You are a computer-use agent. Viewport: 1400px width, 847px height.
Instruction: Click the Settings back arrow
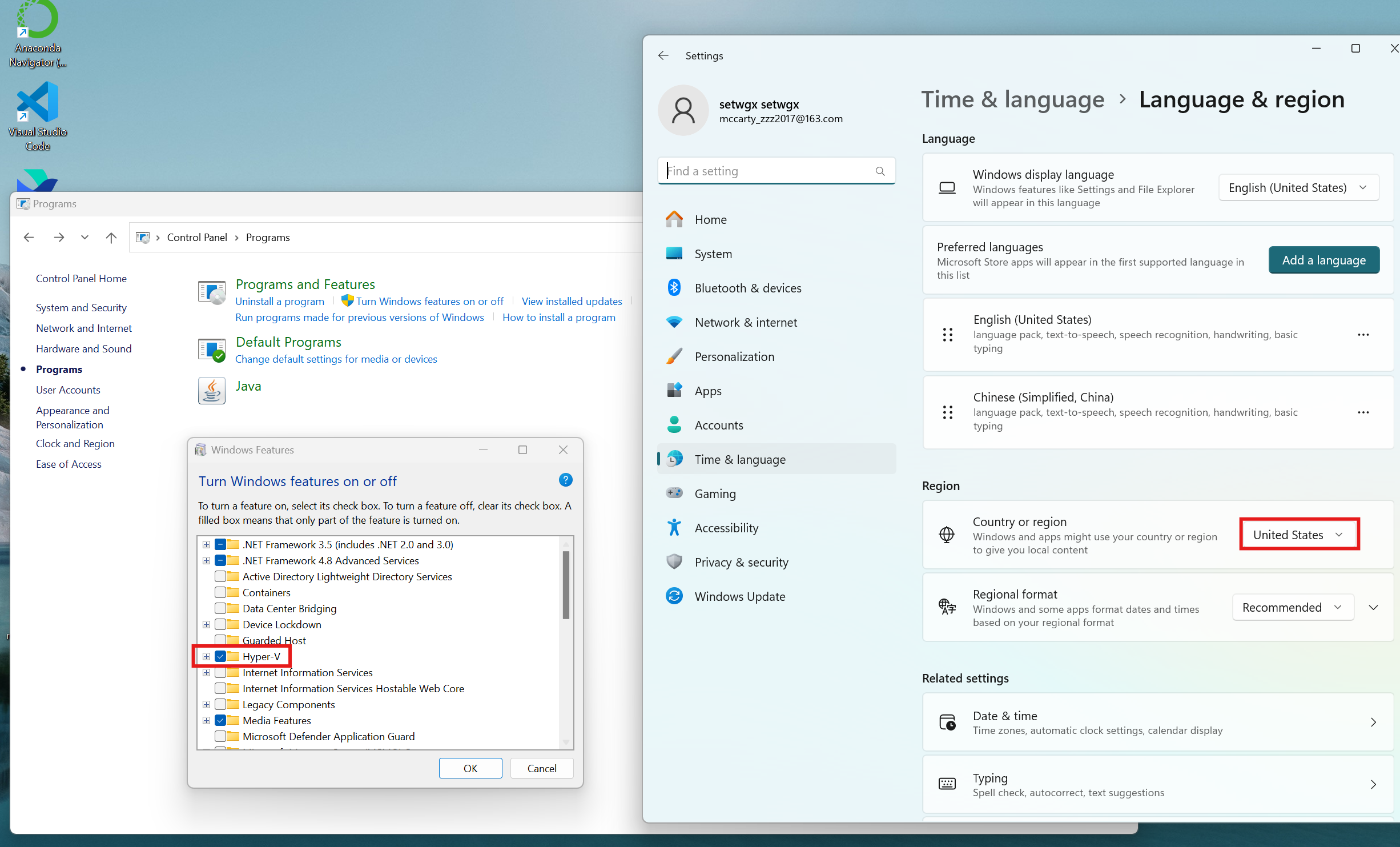[663, 55]
